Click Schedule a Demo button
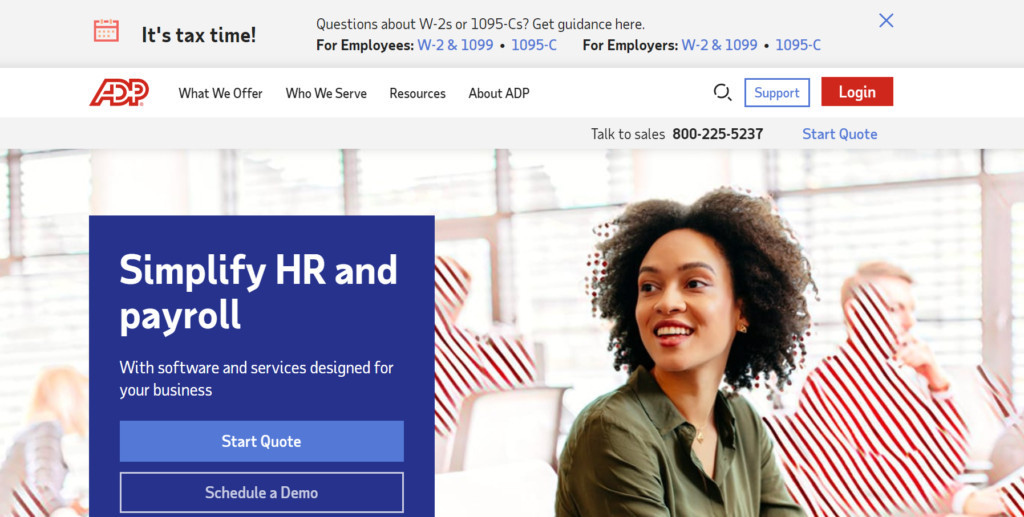 261,492
